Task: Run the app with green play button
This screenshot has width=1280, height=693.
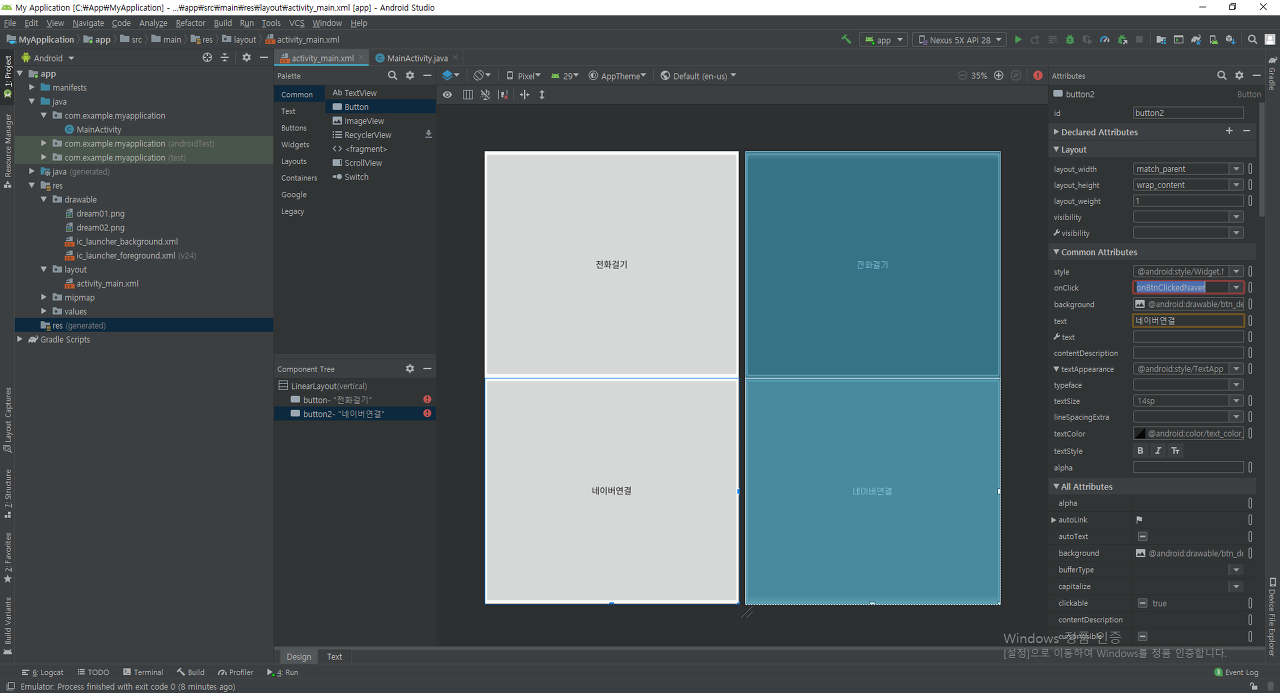Action: pyautogui.click(x=1018, y=40)
